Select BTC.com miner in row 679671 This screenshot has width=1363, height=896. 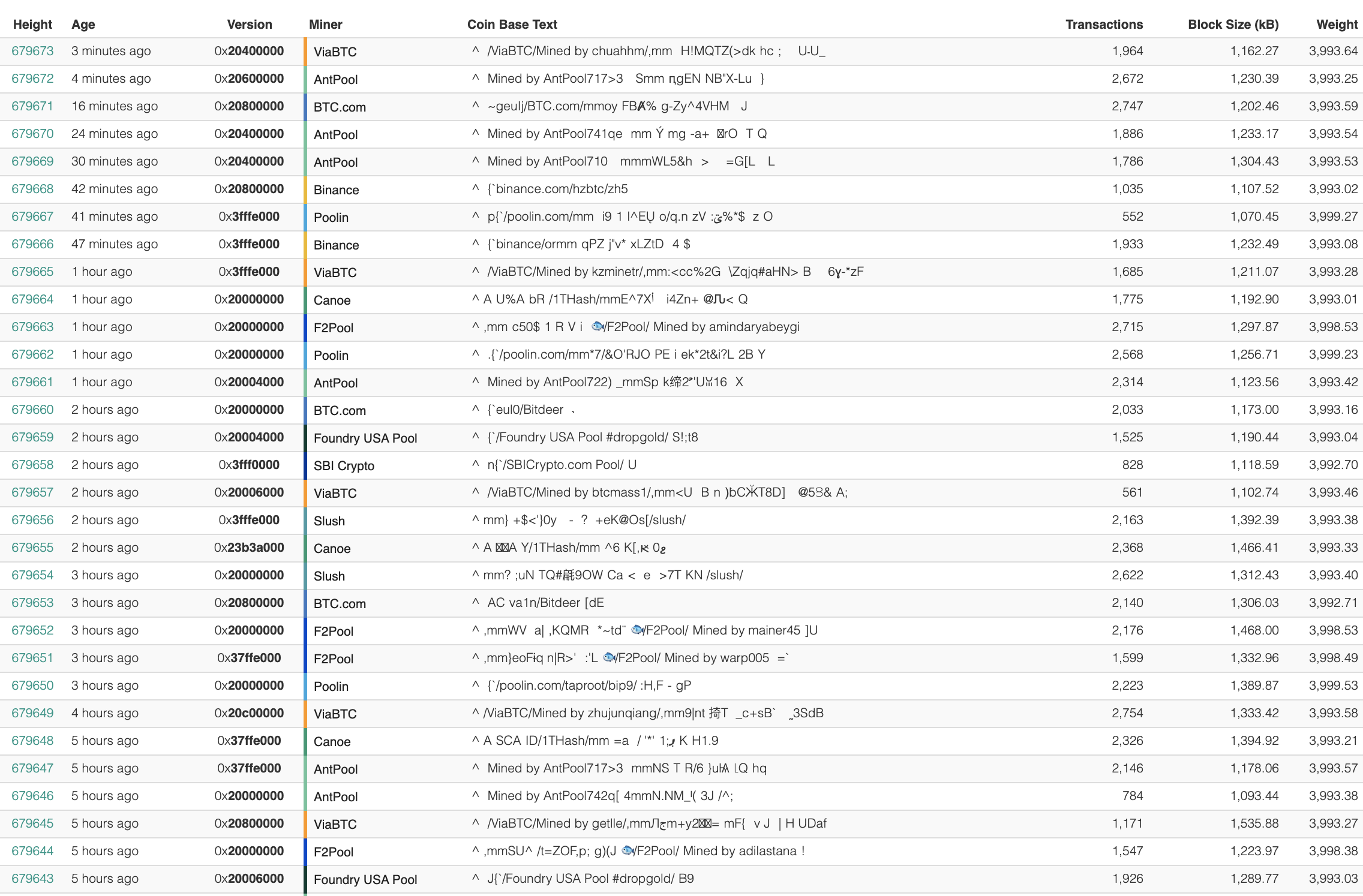click(340, 107)
